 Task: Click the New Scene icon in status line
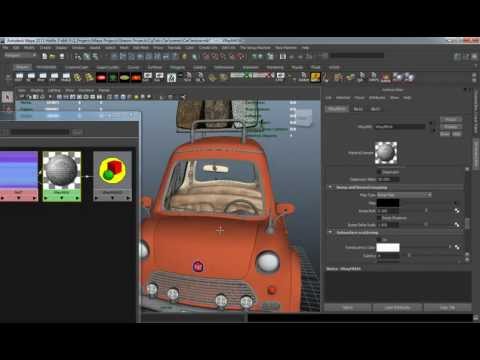click(44, 56)
